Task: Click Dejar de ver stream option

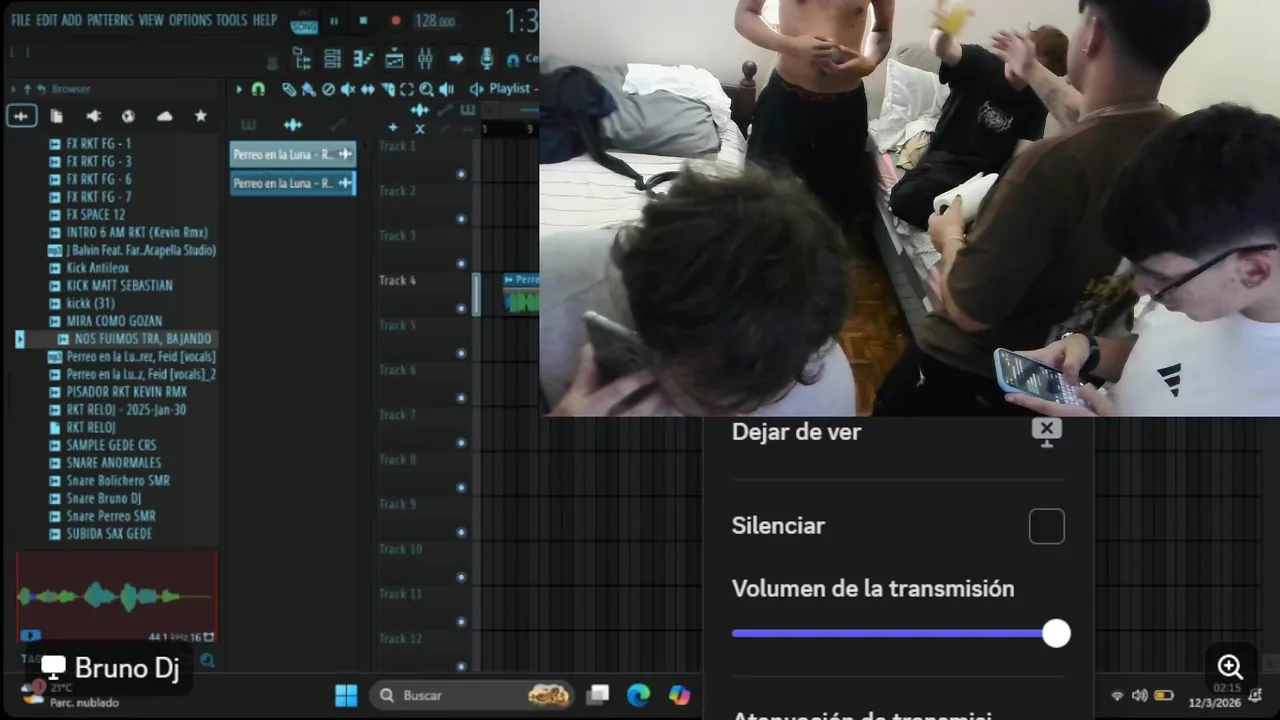Action: point(897,432)
